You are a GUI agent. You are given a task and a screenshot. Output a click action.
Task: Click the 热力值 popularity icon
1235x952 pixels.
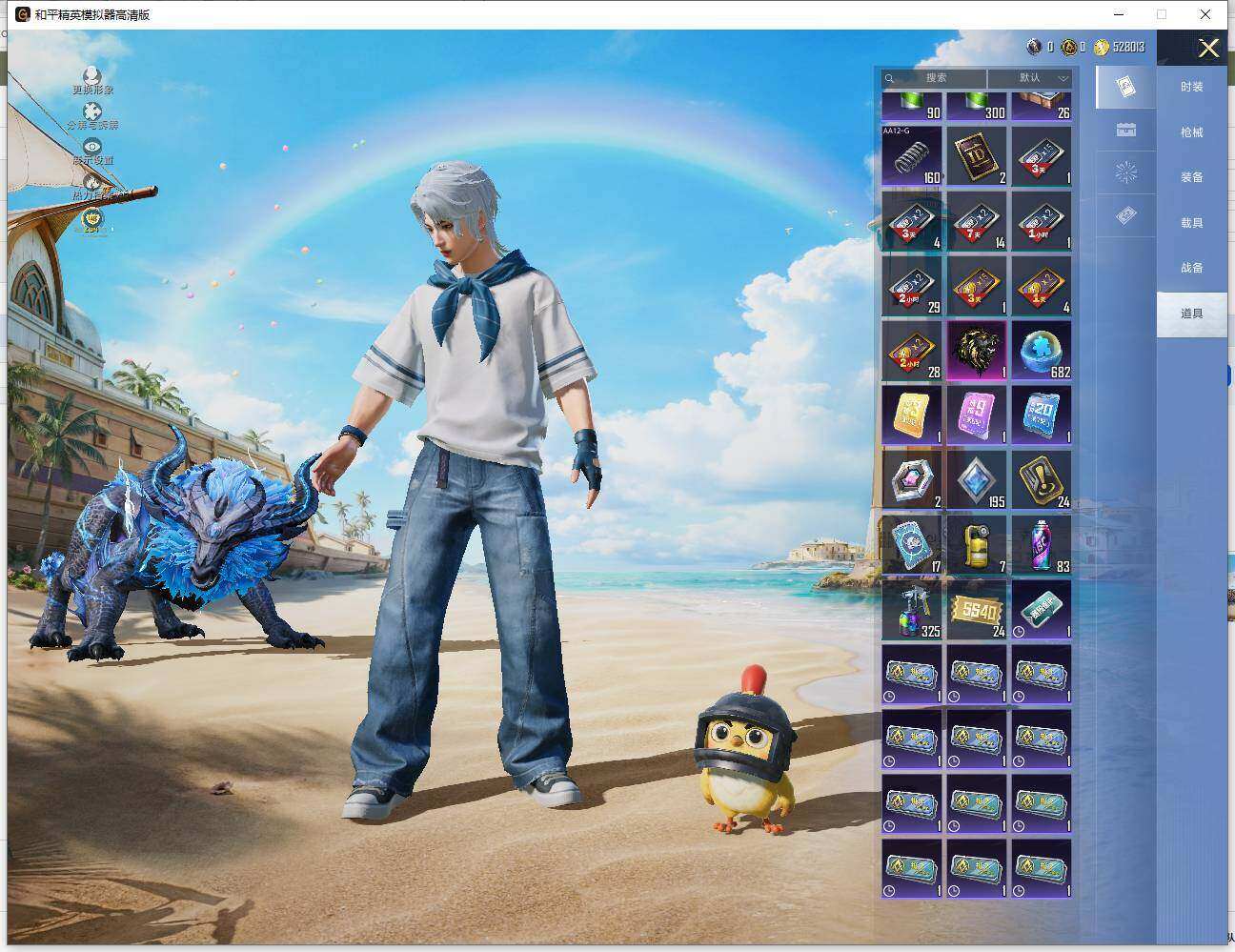coord(91,183)
